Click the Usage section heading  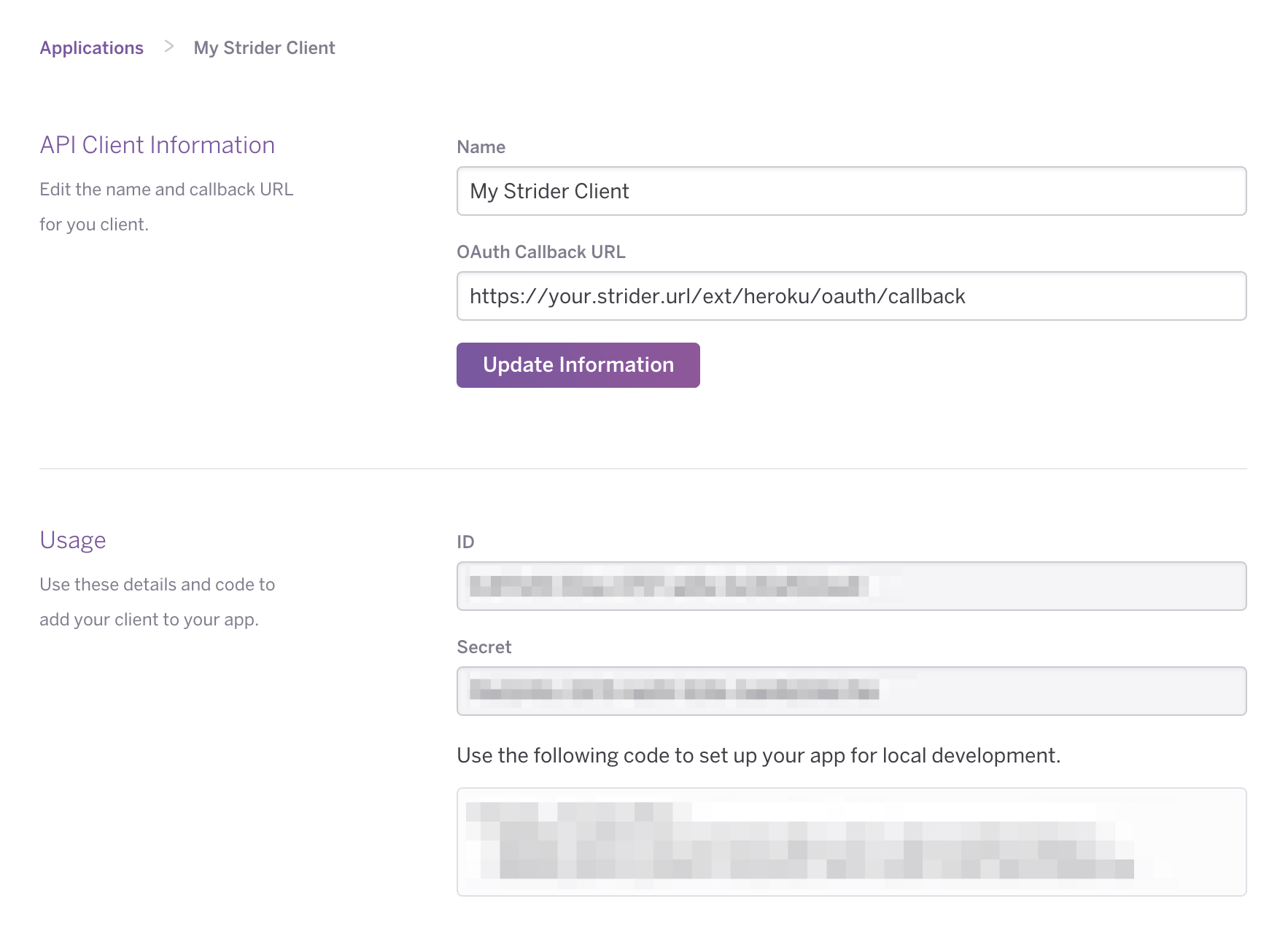click(73, 540)
